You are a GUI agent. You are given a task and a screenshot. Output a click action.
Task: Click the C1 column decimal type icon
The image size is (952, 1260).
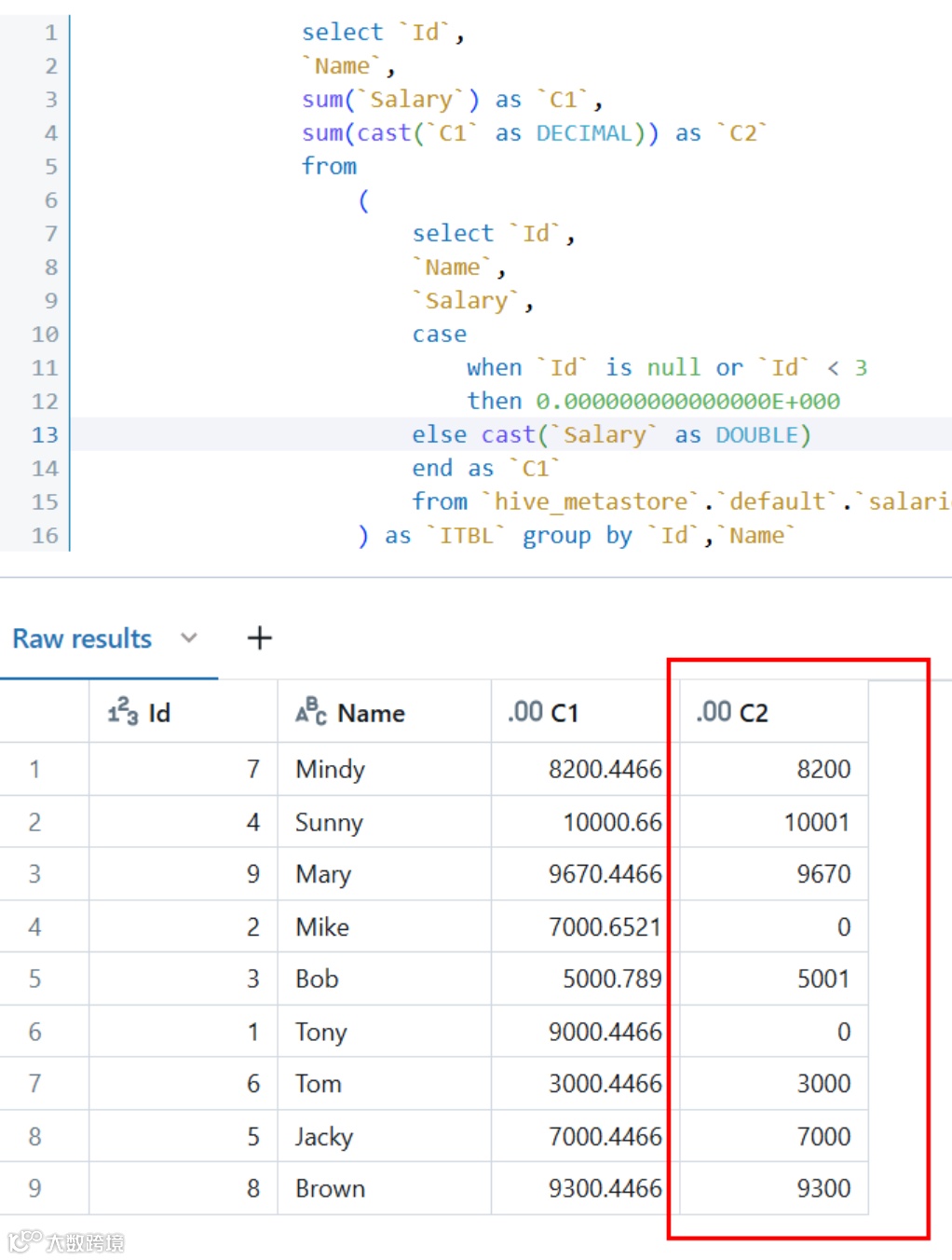525,713
